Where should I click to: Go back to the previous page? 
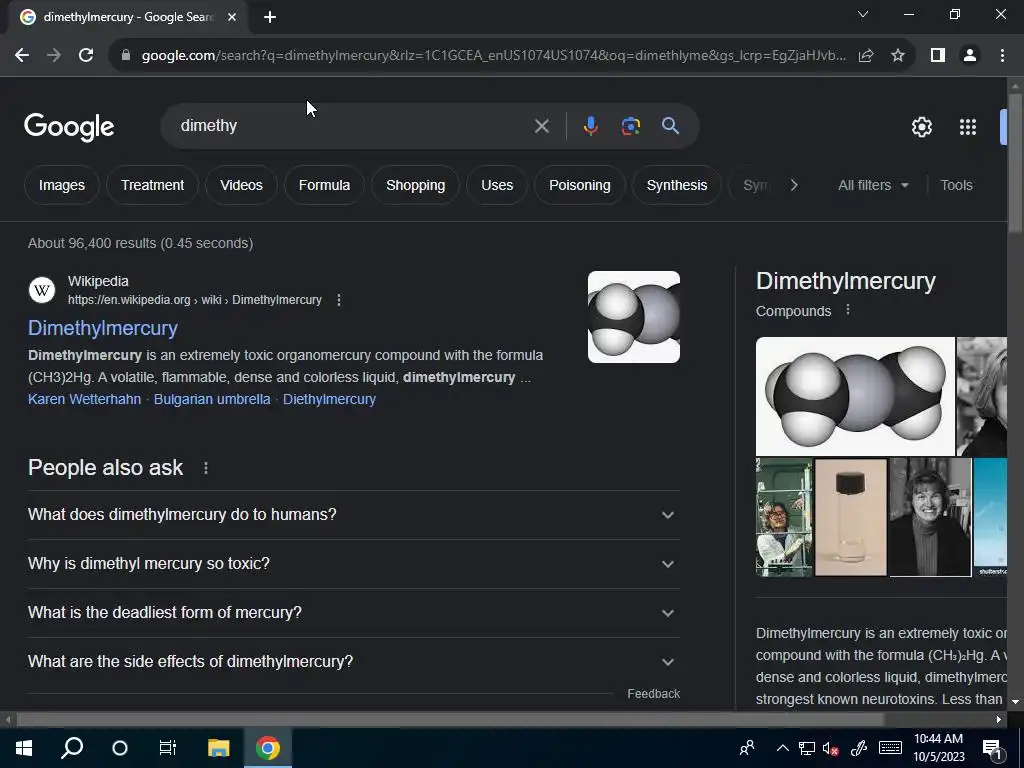(x=22, y=56)
